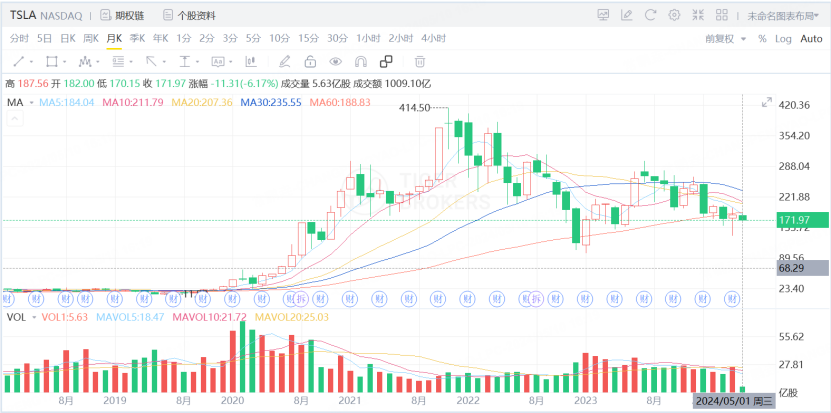Open the grid layout icon
831x413 pixels.
click(722, 15)
